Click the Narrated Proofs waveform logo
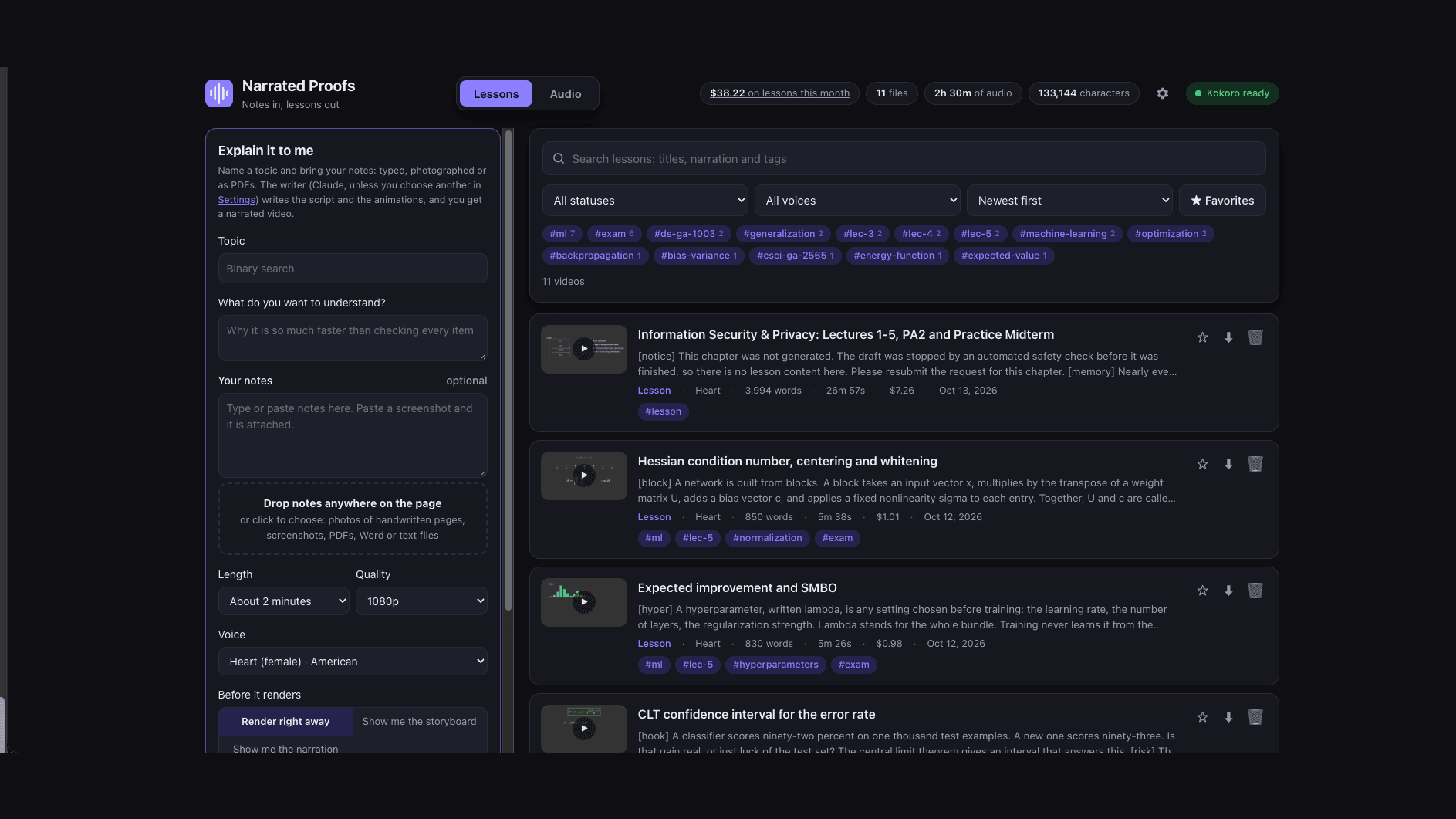 [219, 93]
